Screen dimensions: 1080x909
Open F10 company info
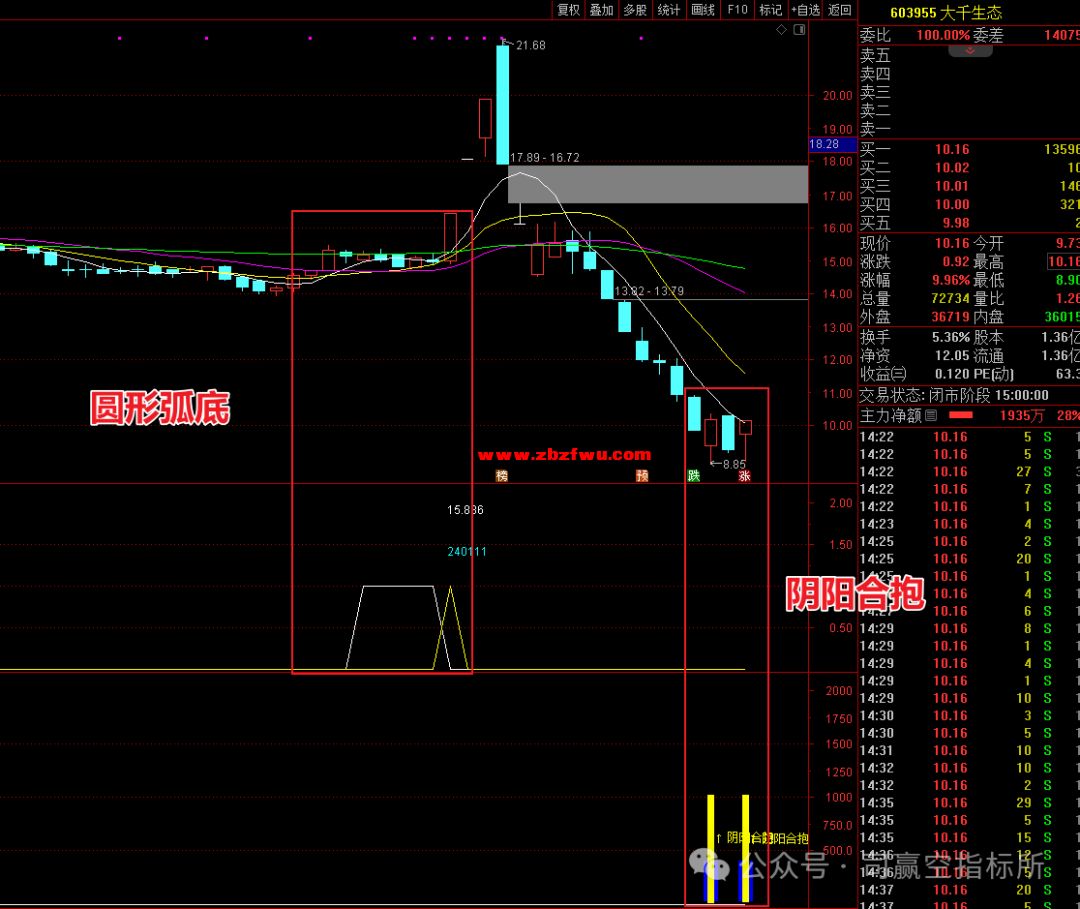tap(737, 10)
